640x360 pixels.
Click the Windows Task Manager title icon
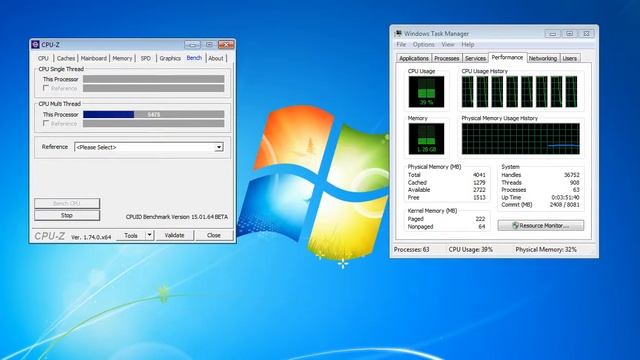(398, 33)
